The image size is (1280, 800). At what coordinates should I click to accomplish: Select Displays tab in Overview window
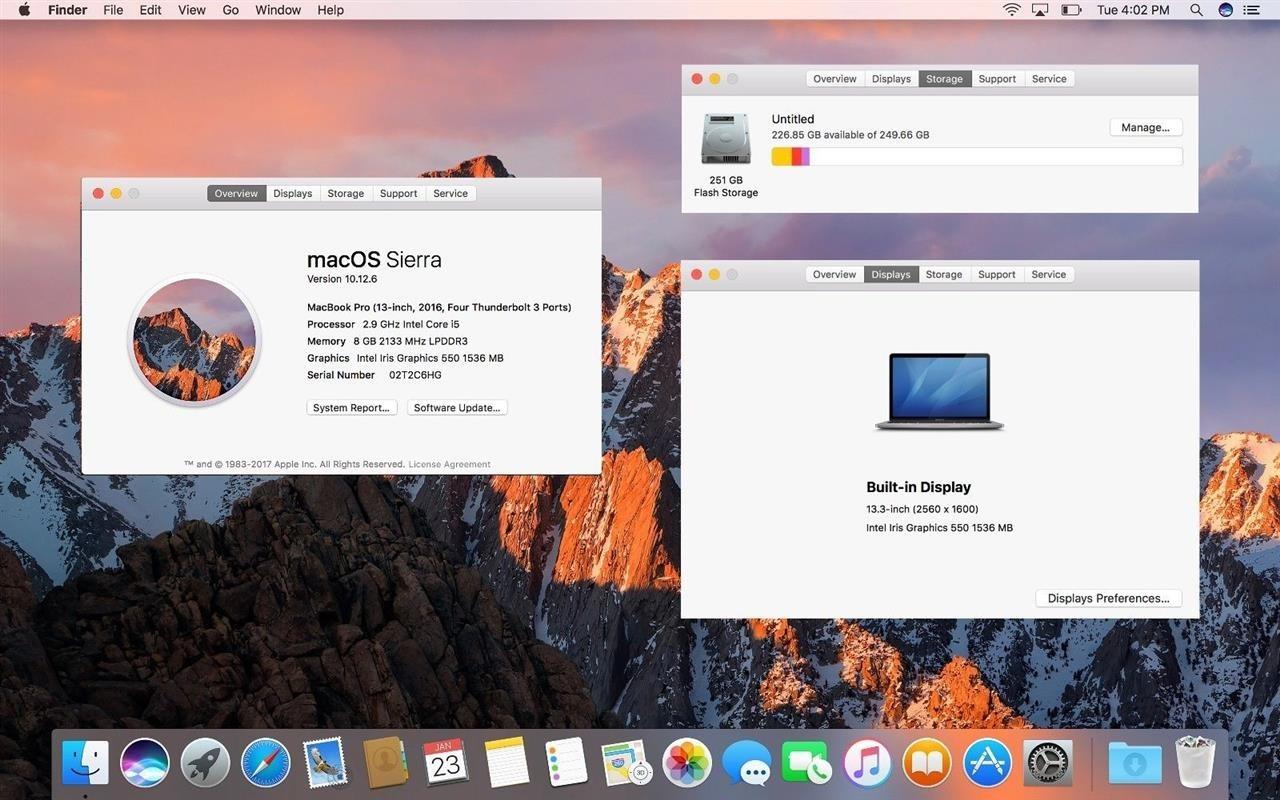tap(292, 193)
